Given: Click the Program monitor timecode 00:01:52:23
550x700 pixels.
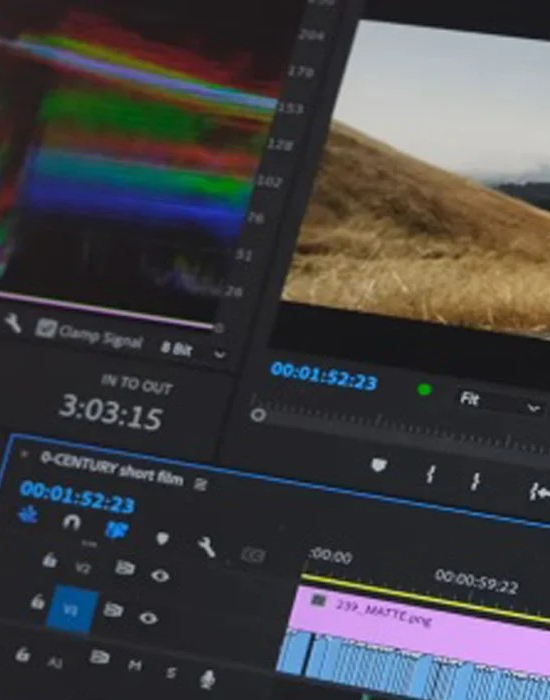Looking at the screenshot, I should point(324,376).
